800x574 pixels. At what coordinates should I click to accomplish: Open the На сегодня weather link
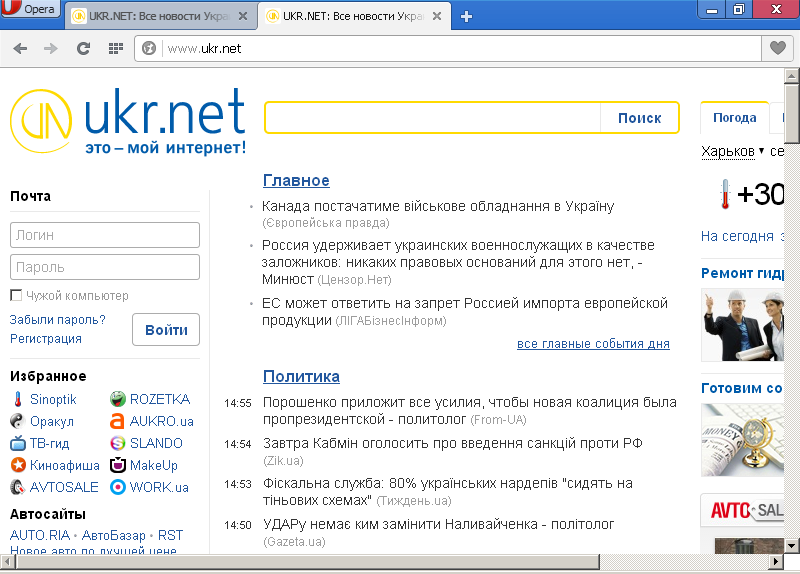(737, 236)
